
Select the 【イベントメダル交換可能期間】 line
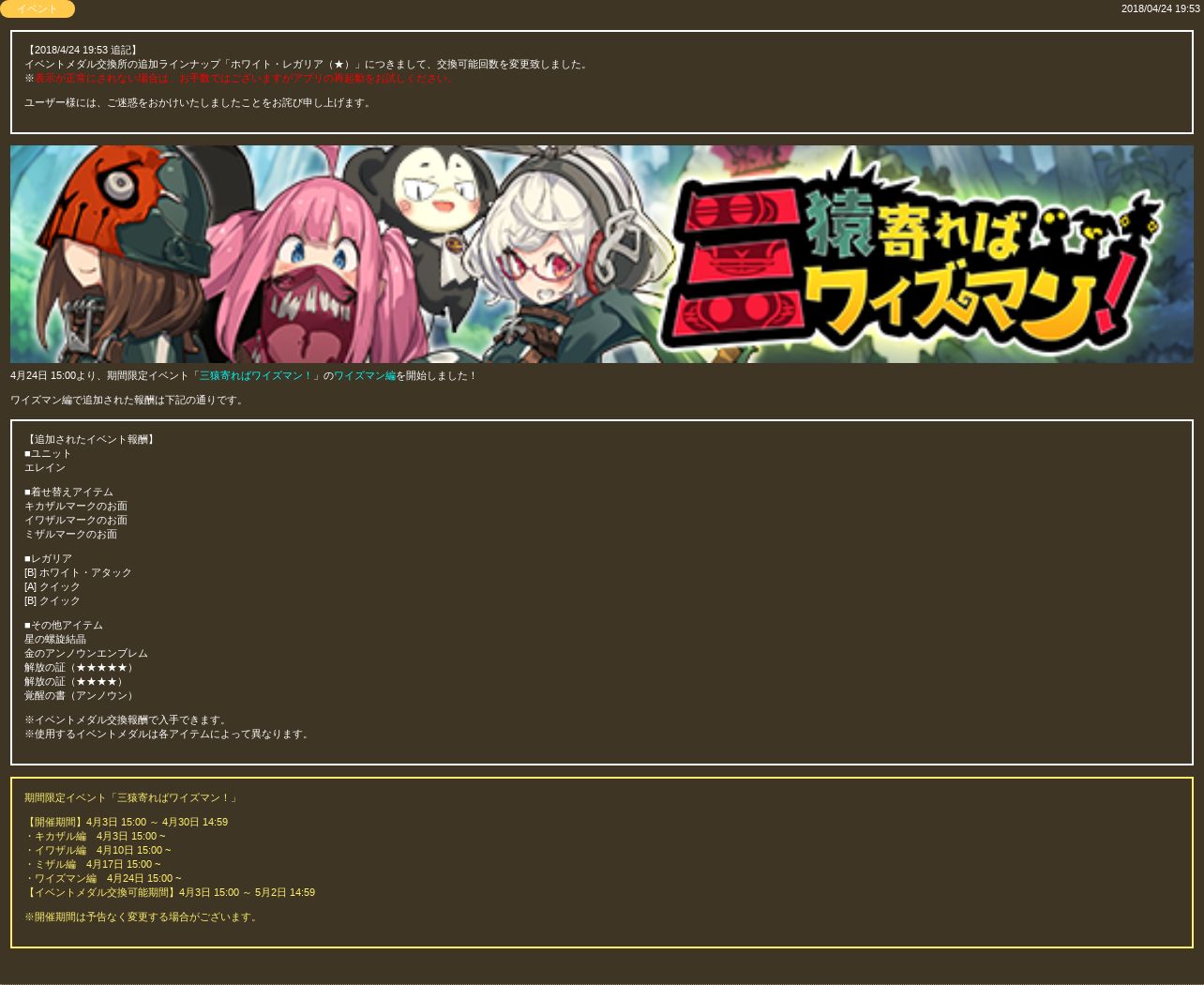[170, 893]
